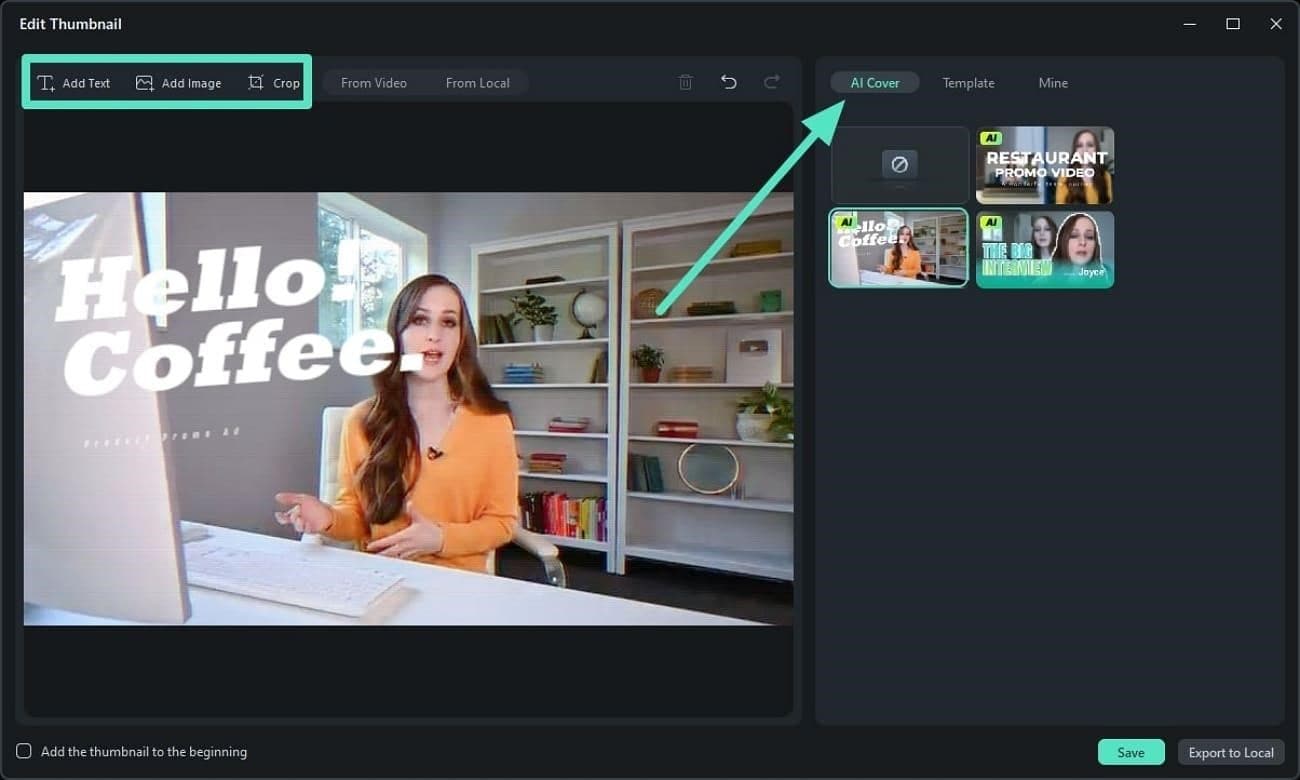The width and height of the screenshot is (1300, 780).
Task: Click the Add Text tool icon
Action: tap(46, 83)
